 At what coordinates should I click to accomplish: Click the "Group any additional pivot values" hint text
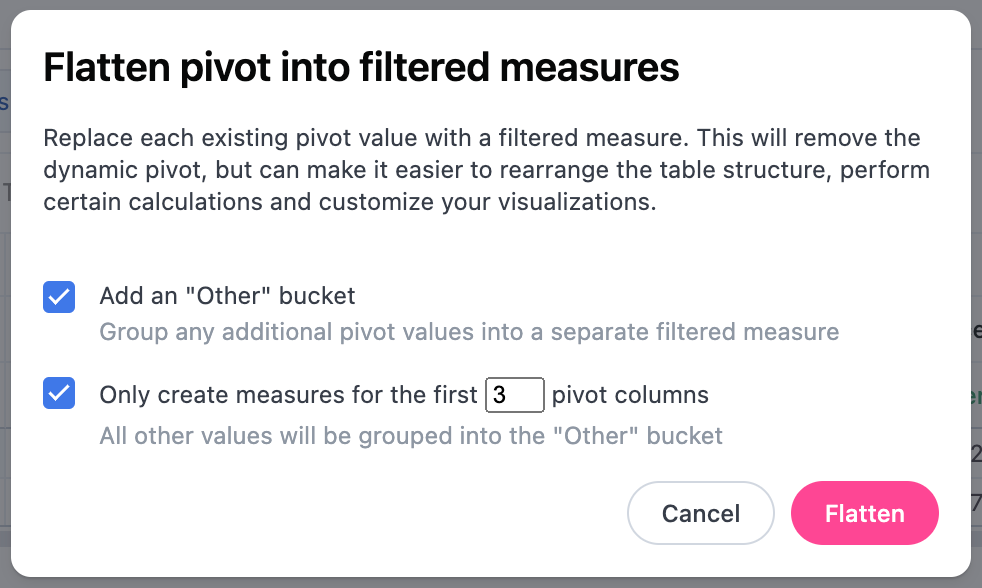[468, 331]
